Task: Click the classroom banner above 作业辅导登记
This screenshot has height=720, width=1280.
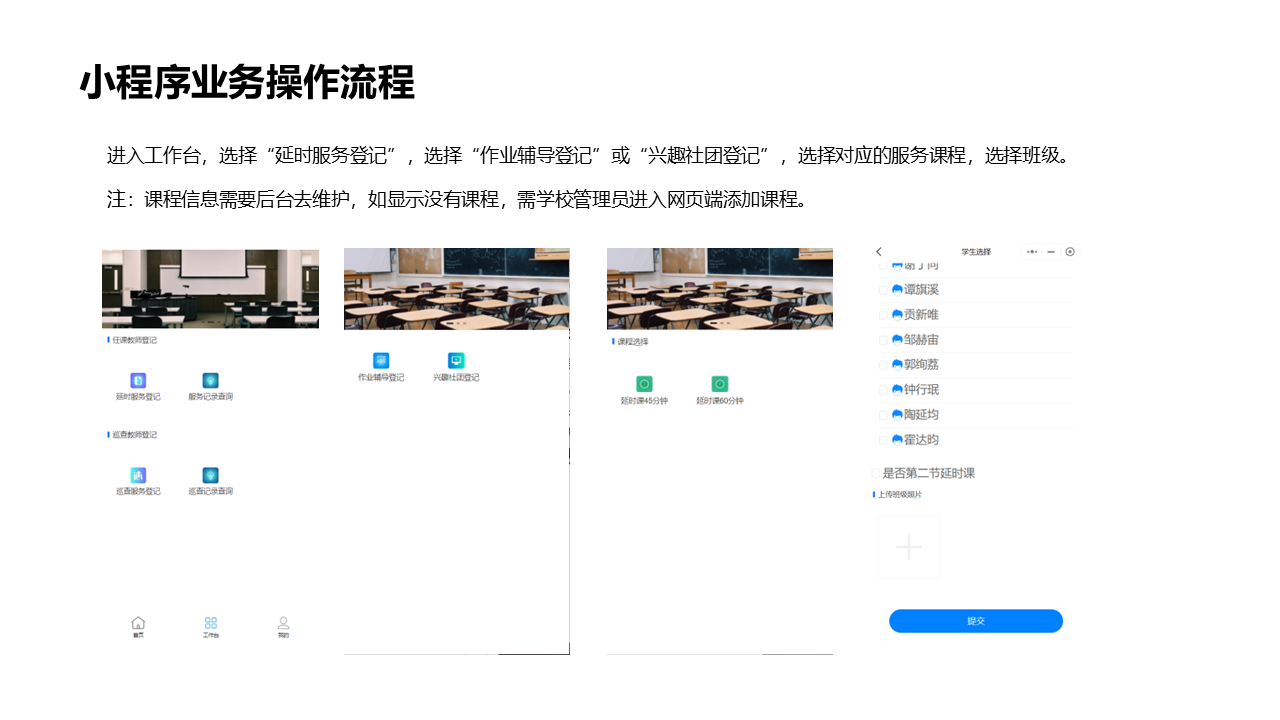Action: 457,289
